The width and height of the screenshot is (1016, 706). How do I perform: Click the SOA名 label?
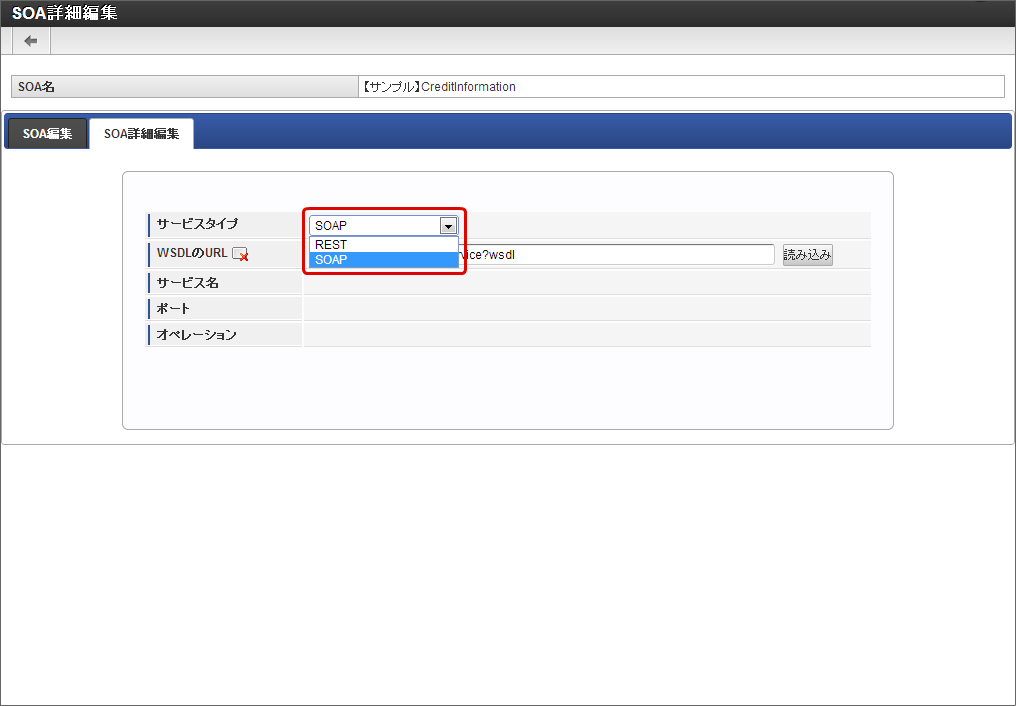[36, 87]
